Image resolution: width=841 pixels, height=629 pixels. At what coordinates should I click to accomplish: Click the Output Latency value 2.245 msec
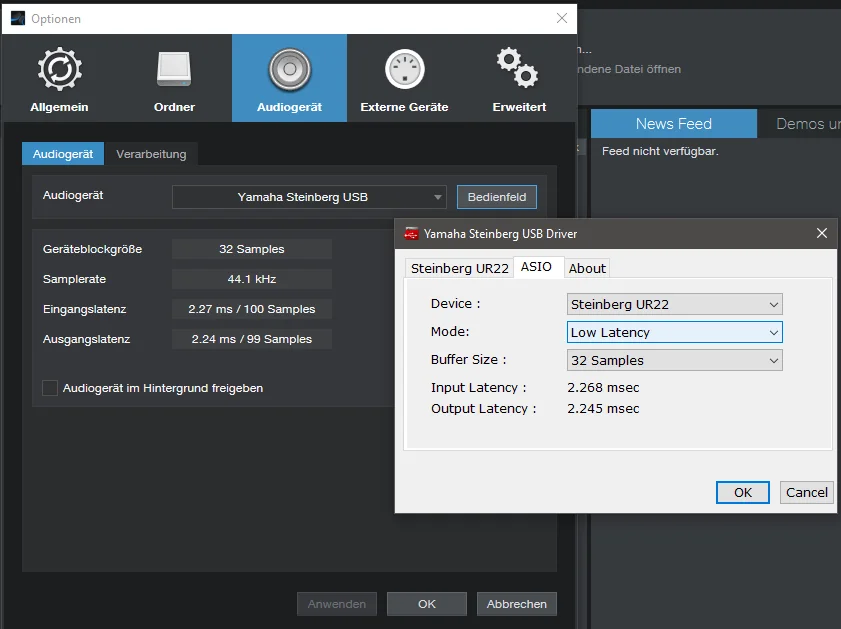tap(603, 409)
